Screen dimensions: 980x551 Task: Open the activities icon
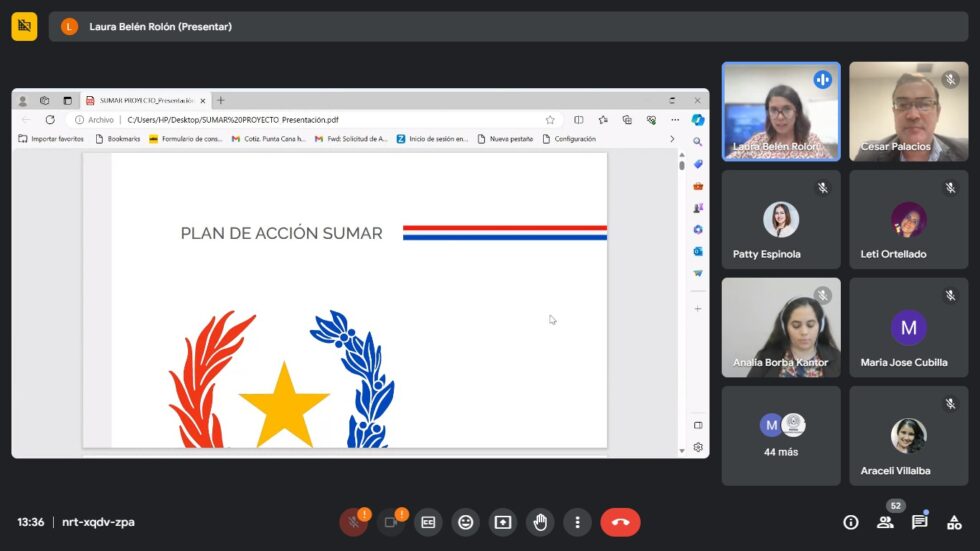[x=954, y=522]
